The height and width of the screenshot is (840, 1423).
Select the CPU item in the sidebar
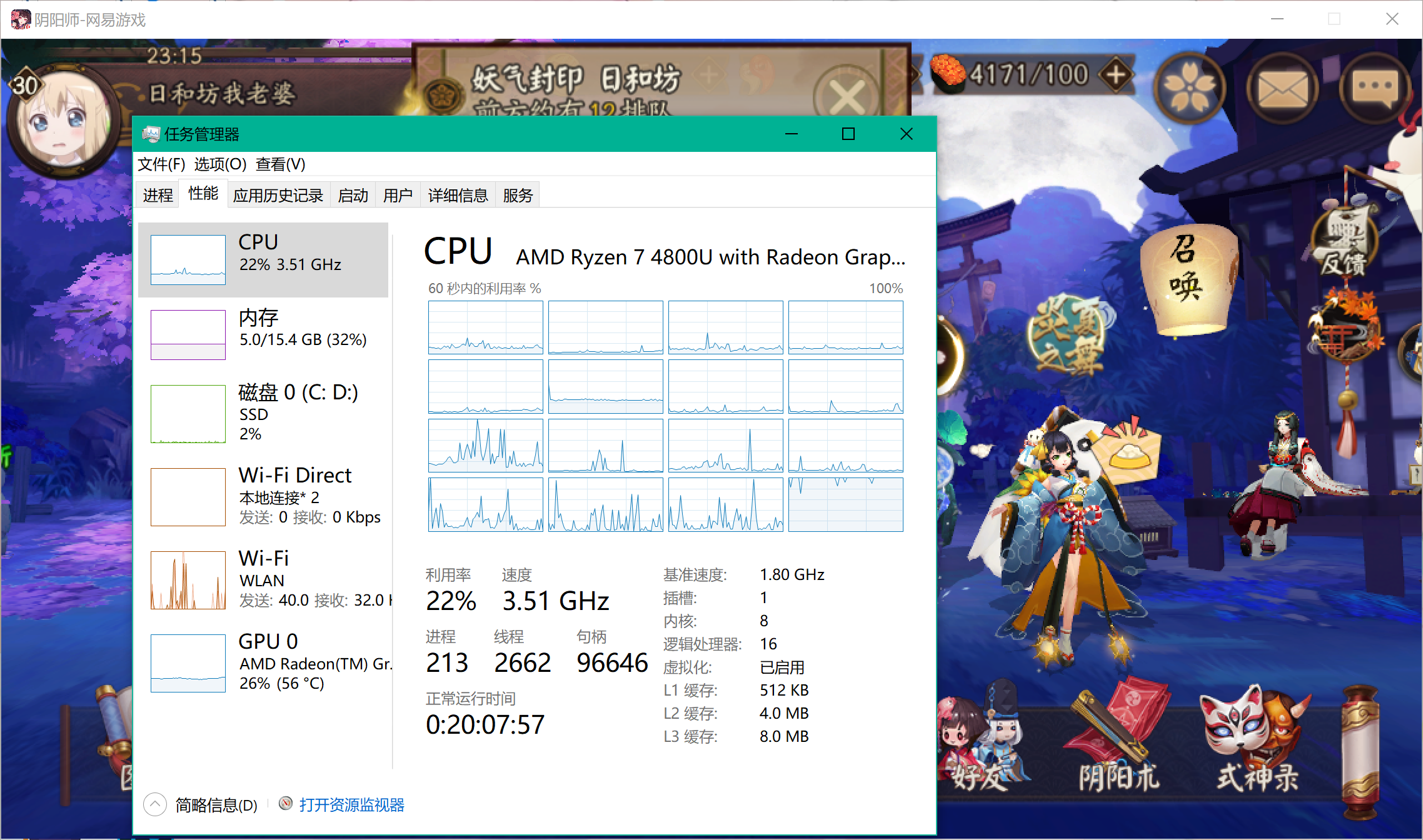click(x=263, y=259)
